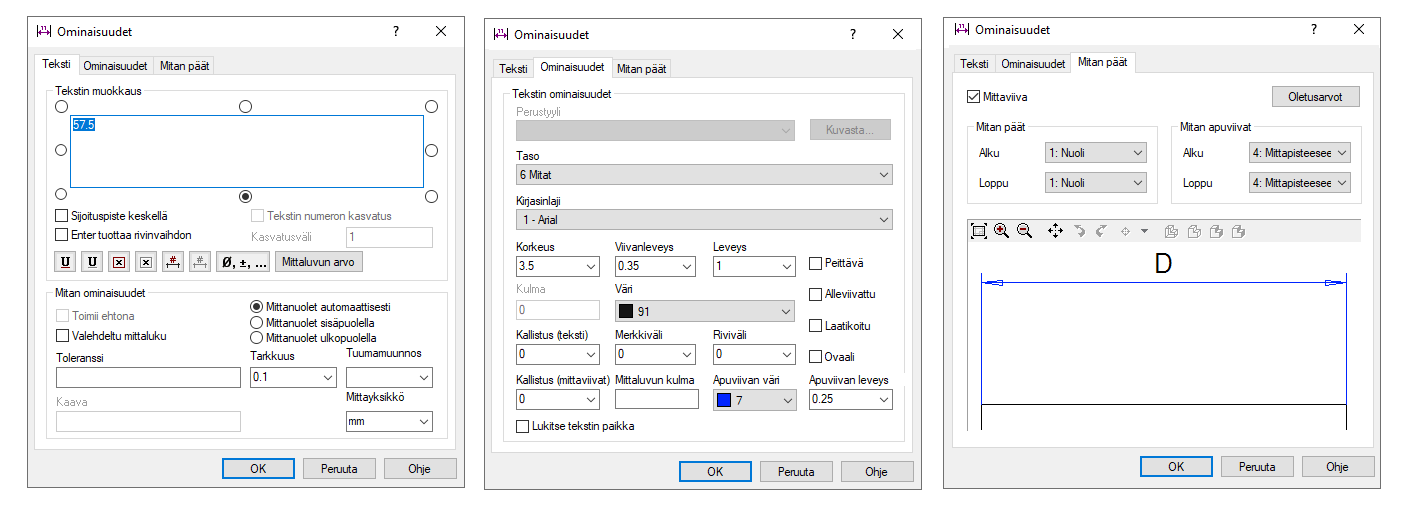Open Mitan päät tab in middle dialog

tap(642, 69)
